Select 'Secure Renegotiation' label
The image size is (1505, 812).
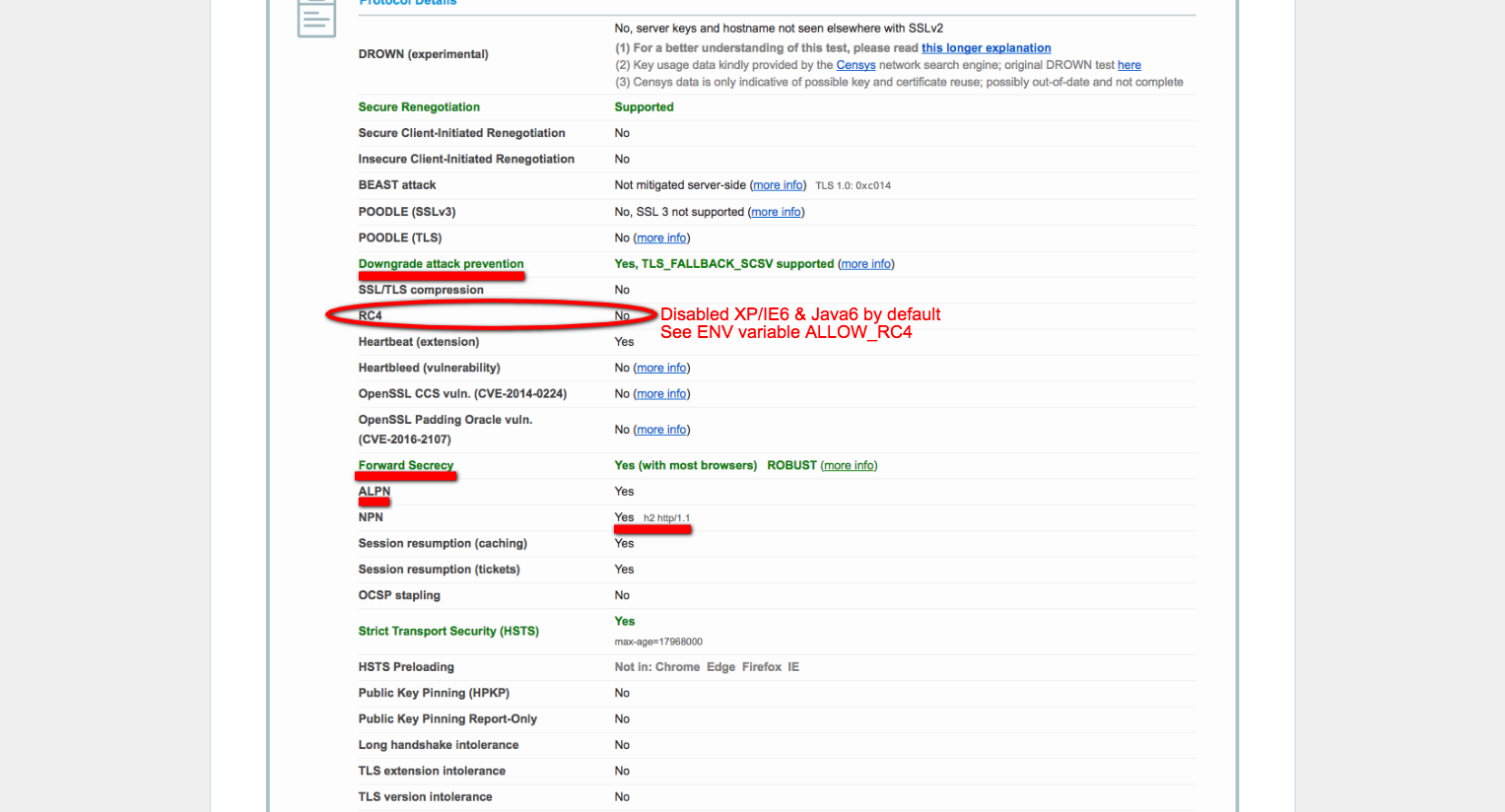coord(419,107)
